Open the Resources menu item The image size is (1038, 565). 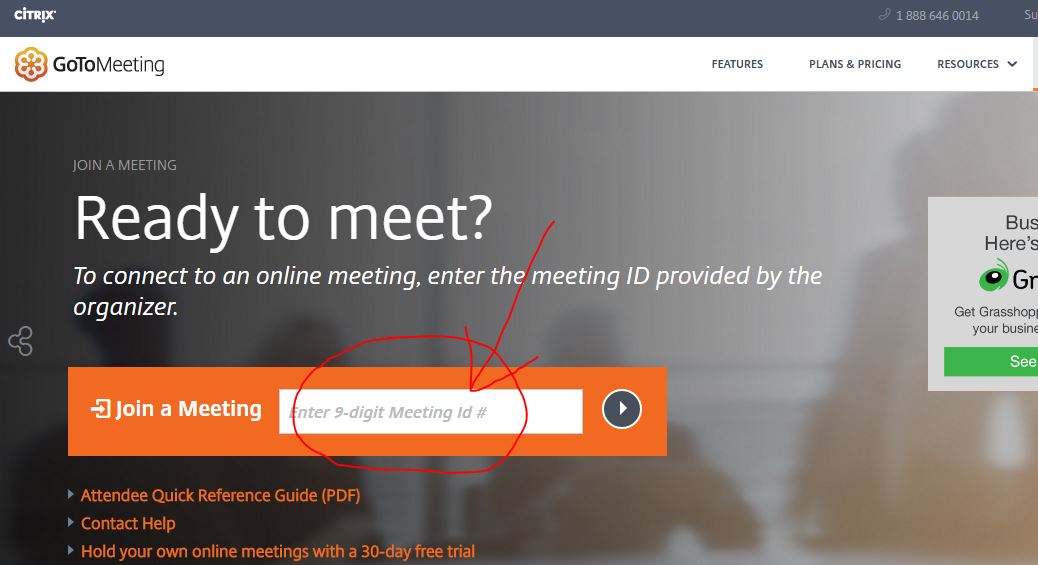pyautogui.click(x=968, y=64)
